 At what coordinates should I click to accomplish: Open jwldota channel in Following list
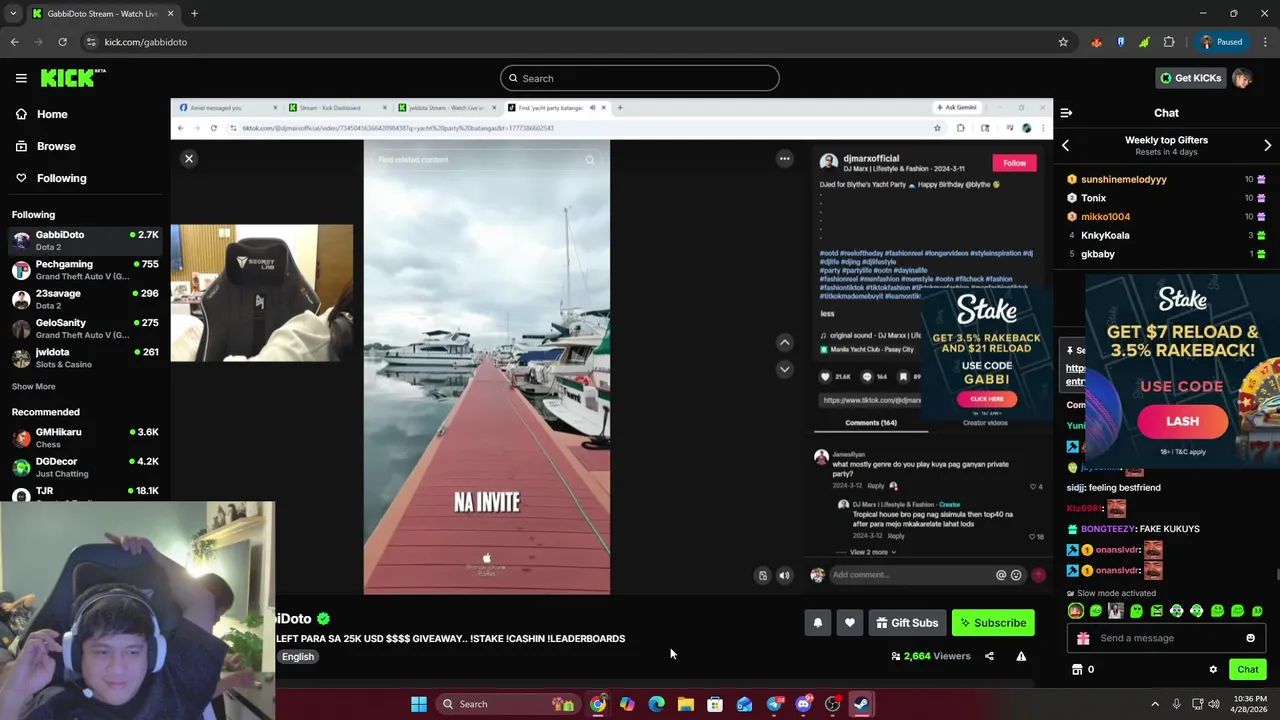click(85, 358)
